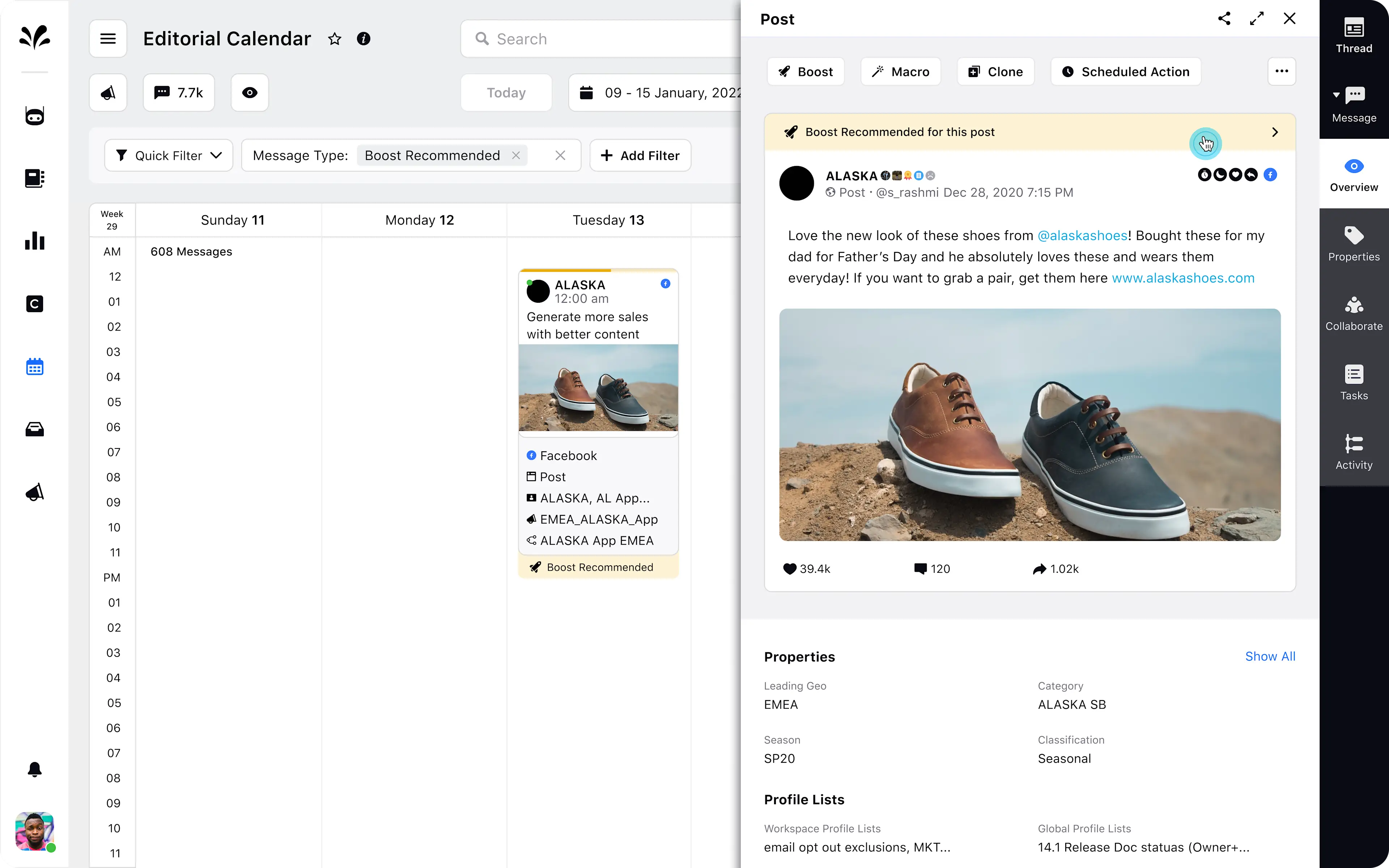This screenshot has width=1389, height=868.
Task: Open the megaphone icon in left sidebar
Action: click(x=34, y=492)
